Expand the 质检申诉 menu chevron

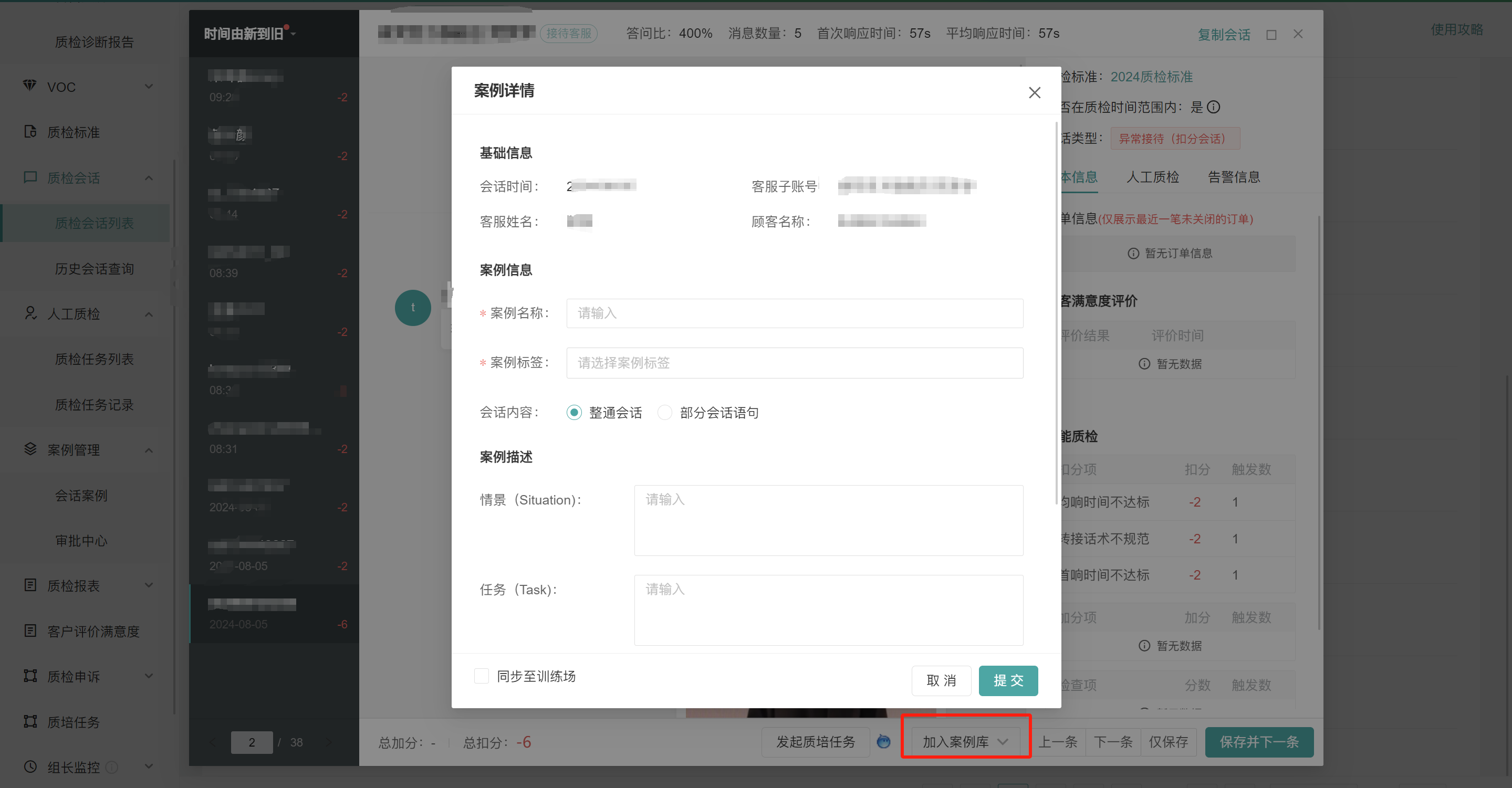149,676
